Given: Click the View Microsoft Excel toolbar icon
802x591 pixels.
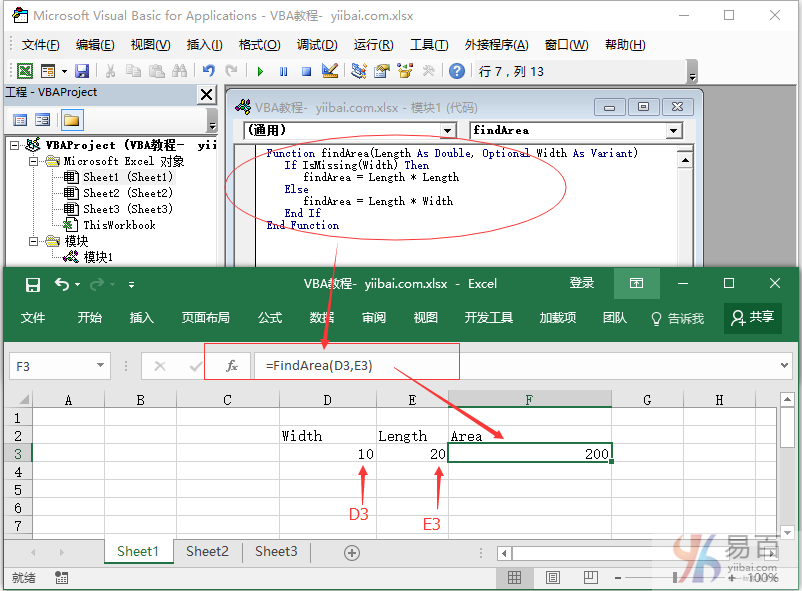Looking at the screenshot, I should tap(25, 71).
